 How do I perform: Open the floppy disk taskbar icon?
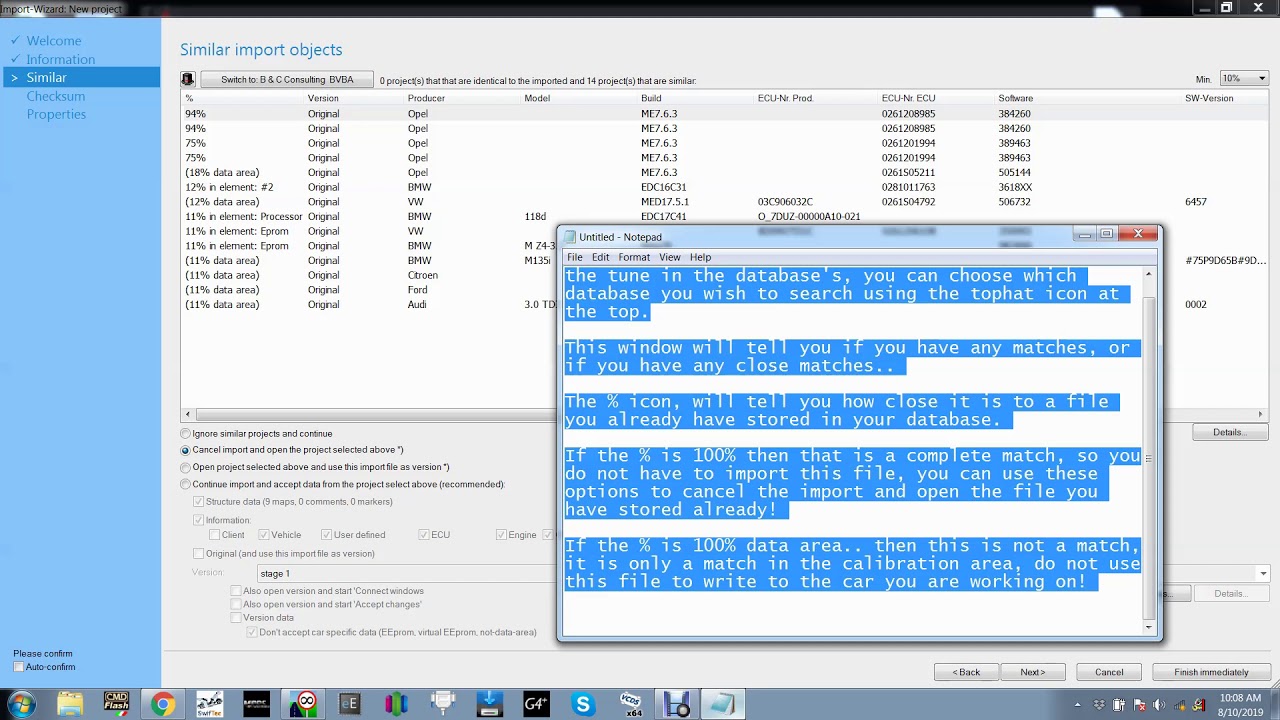677,704
